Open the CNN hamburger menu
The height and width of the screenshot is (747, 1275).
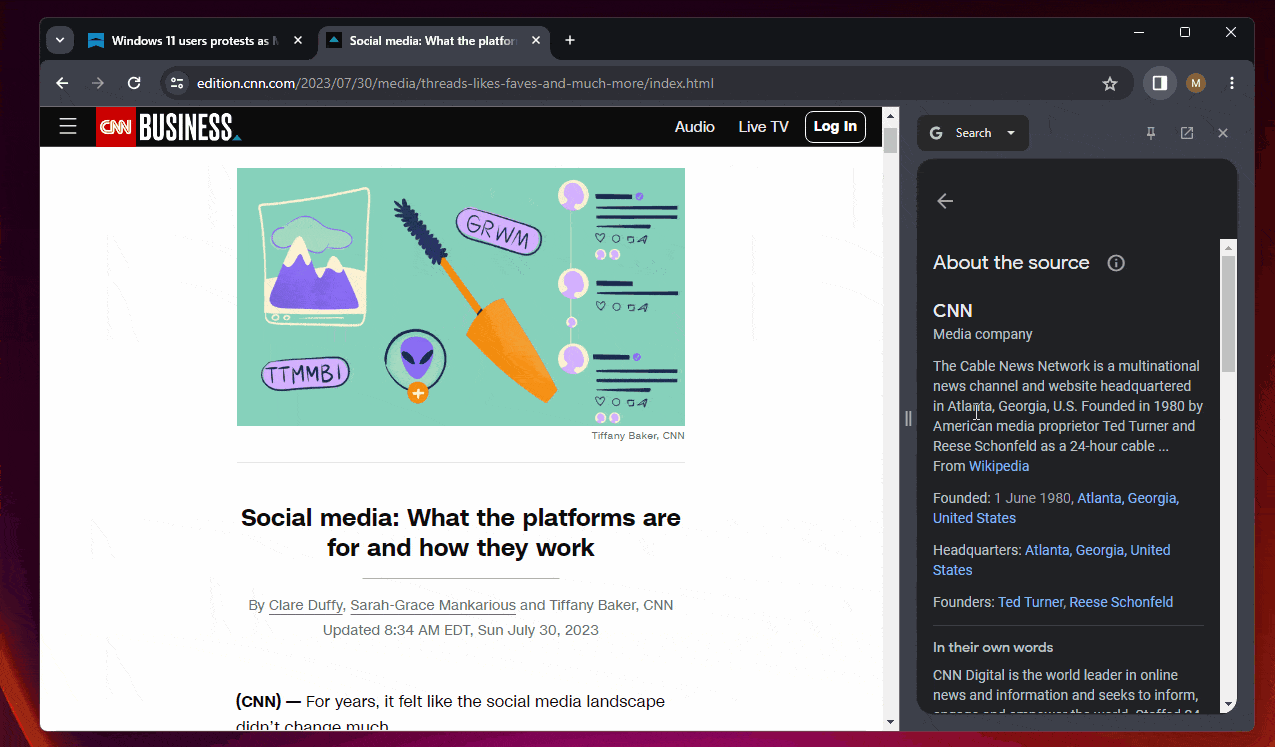click(67, 127)
